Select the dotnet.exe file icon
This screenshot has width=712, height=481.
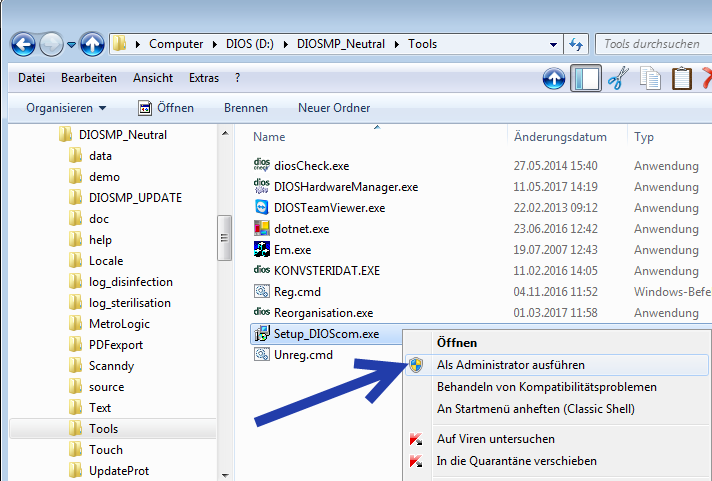[262, 228]
